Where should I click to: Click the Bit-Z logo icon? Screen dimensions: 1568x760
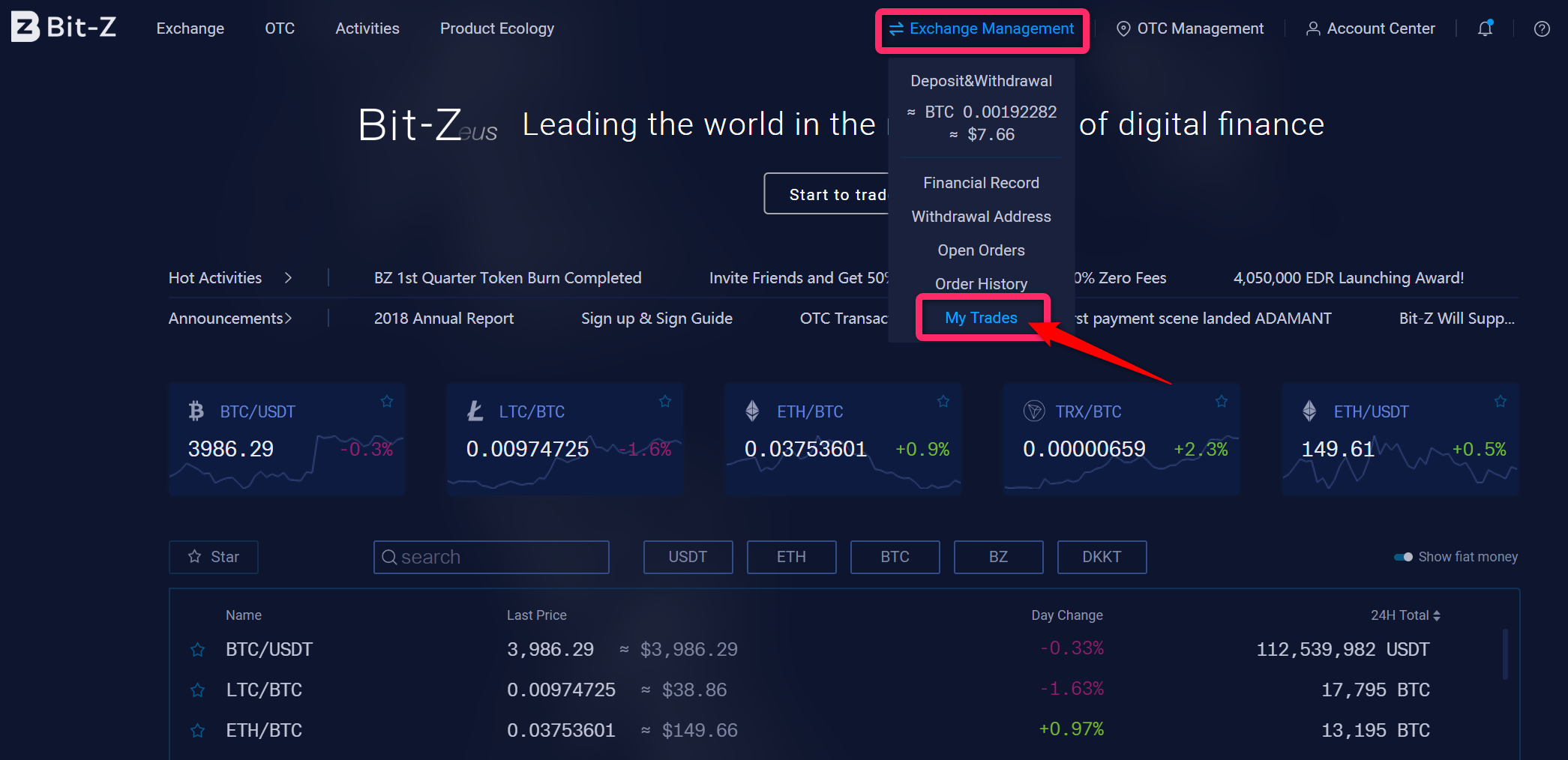(x=25, y=27)
